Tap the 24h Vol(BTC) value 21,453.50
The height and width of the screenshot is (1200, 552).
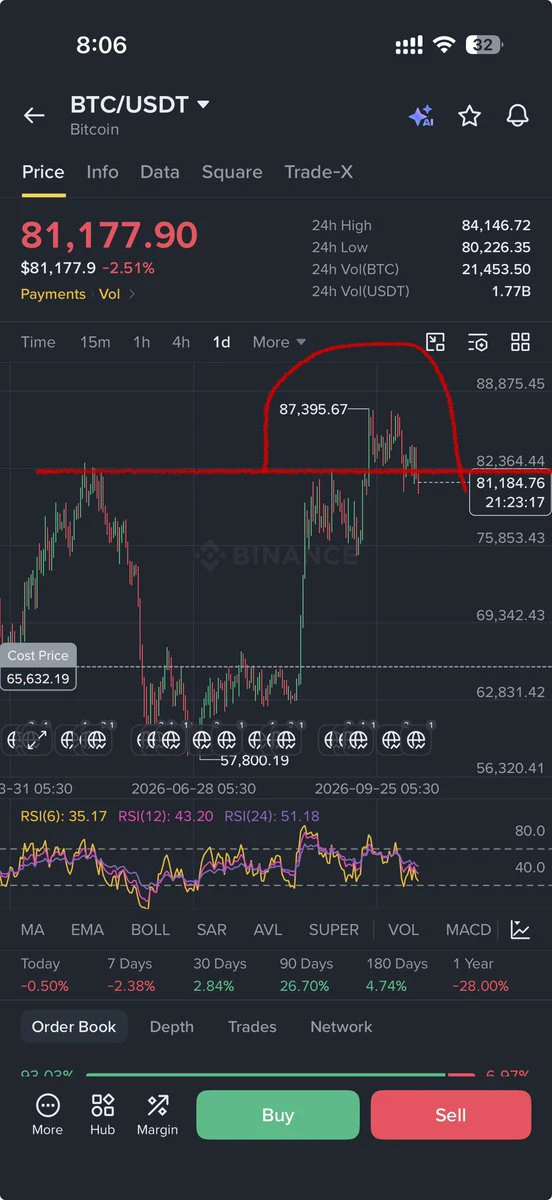tap(496, 270)
